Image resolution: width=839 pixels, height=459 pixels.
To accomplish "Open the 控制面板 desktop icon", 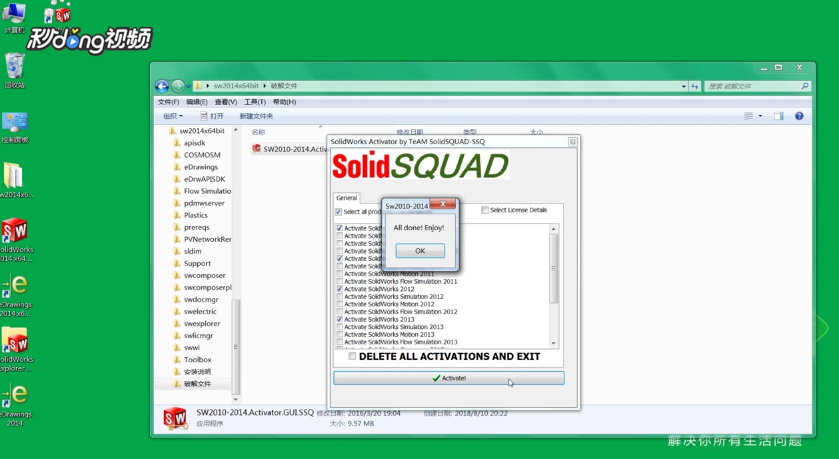I will pos(14,127).
